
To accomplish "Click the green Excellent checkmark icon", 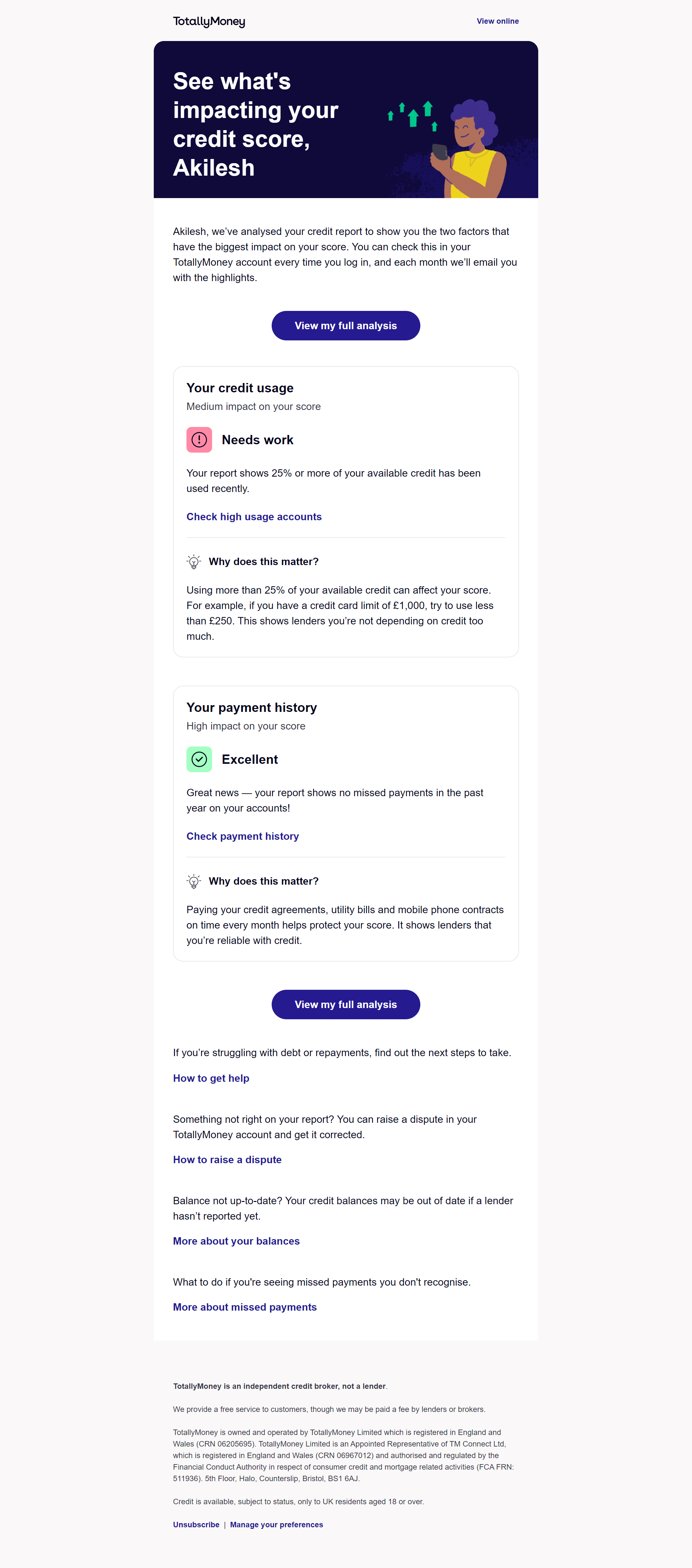I will pyautogui.click(x=199, y=759).
